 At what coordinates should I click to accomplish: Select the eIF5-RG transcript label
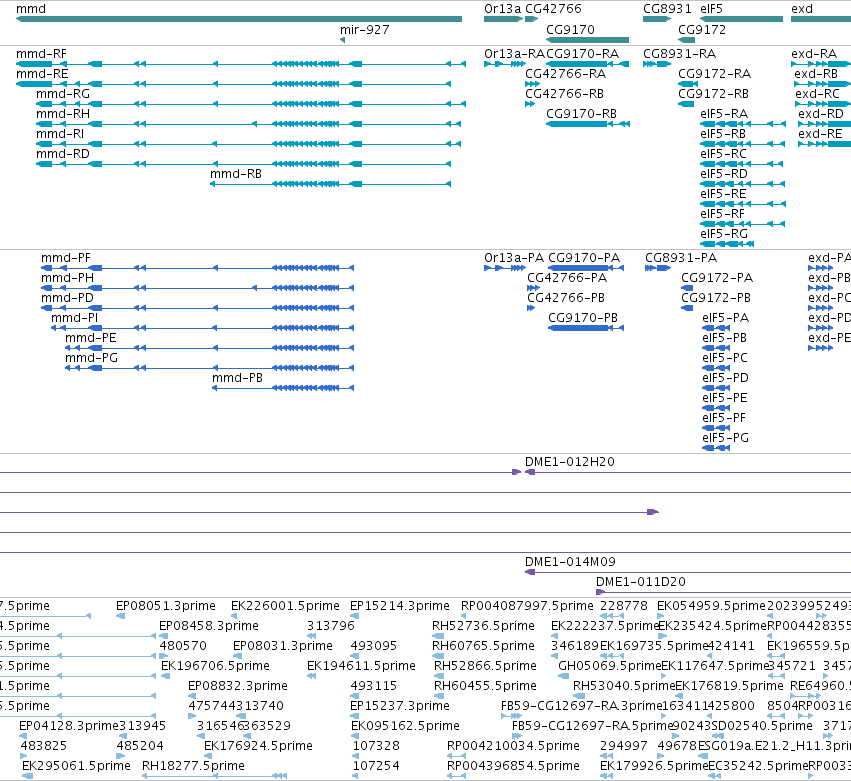[x=724, y=234]
